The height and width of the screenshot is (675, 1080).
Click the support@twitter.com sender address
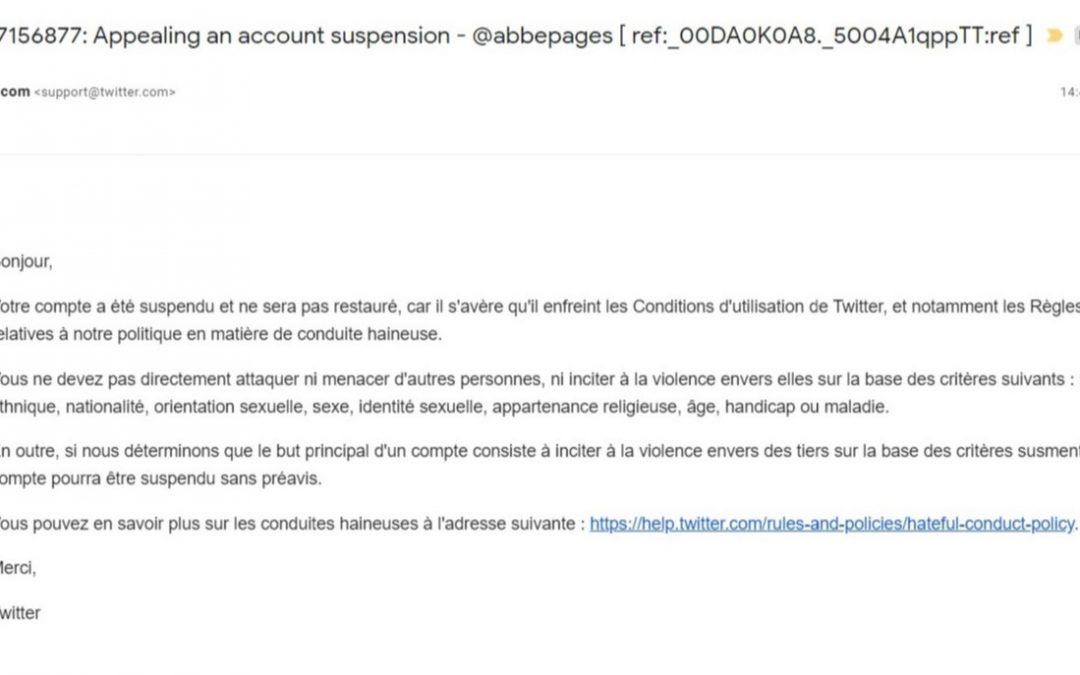point(105,92)
